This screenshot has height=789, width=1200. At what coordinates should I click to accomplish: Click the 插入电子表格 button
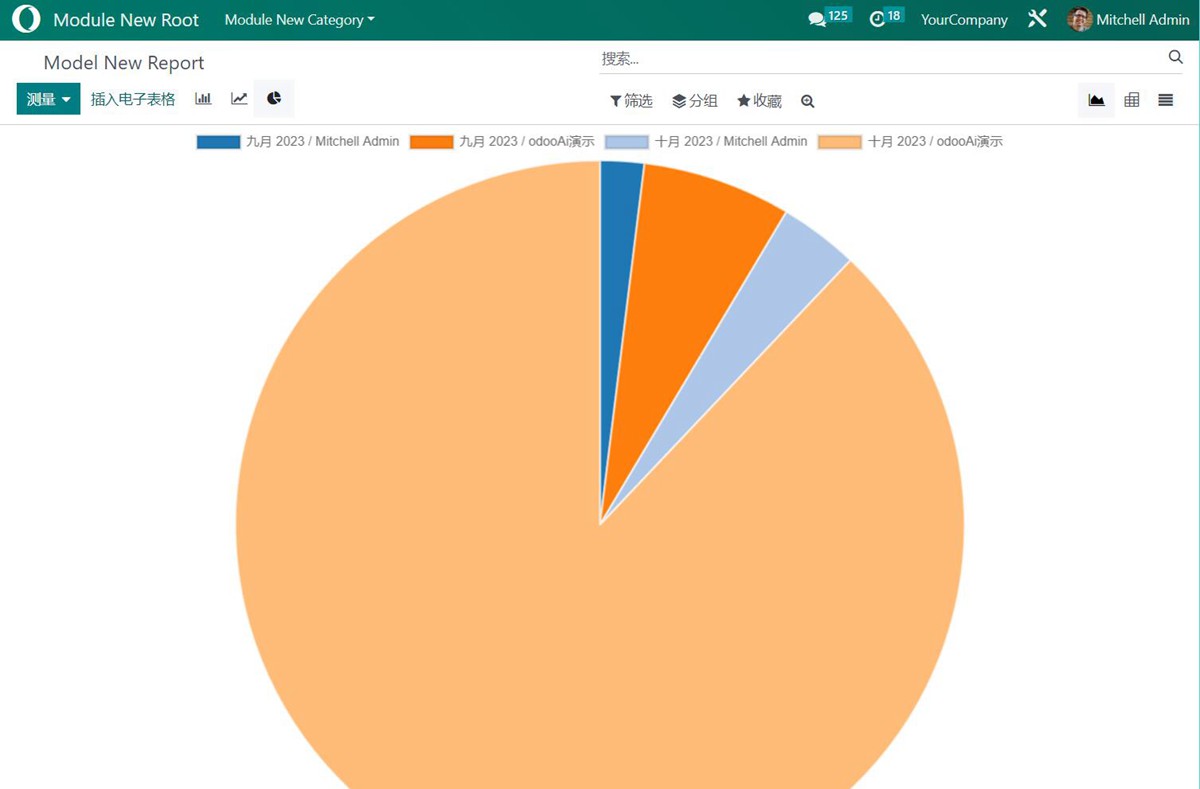[132, 99]
